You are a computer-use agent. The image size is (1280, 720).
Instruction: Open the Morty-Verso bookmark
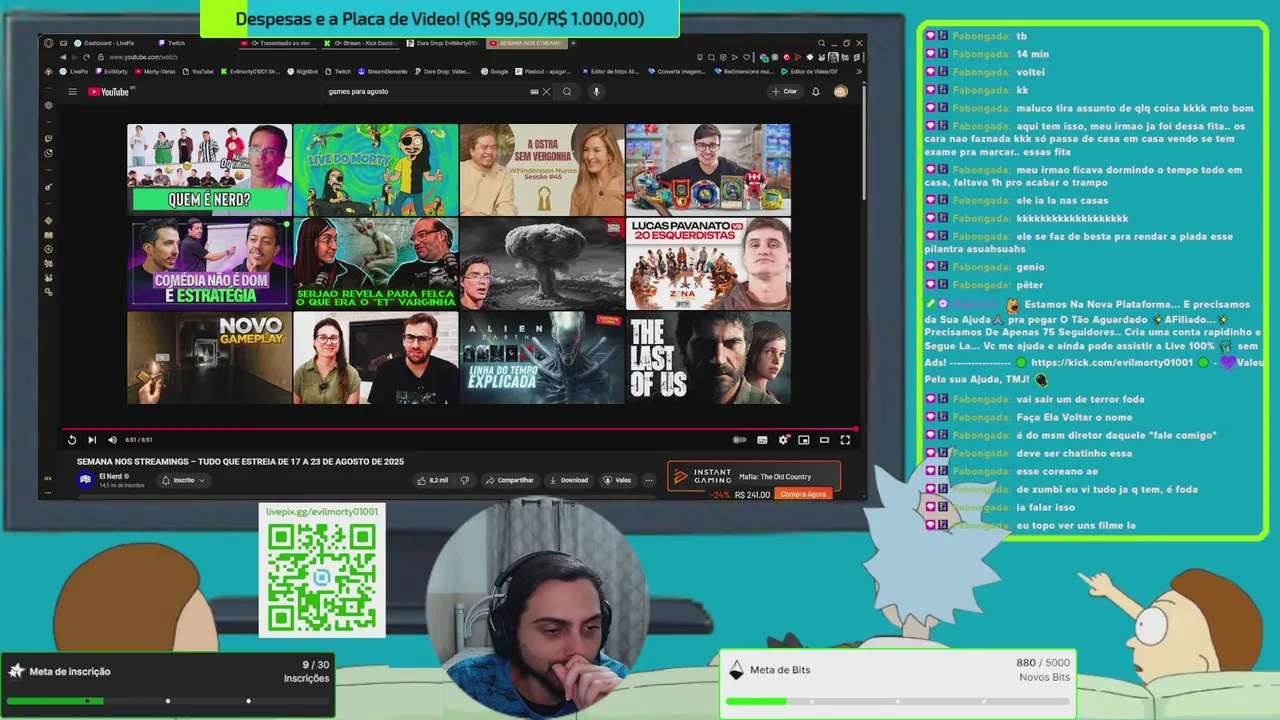click(x=155, y=72)
